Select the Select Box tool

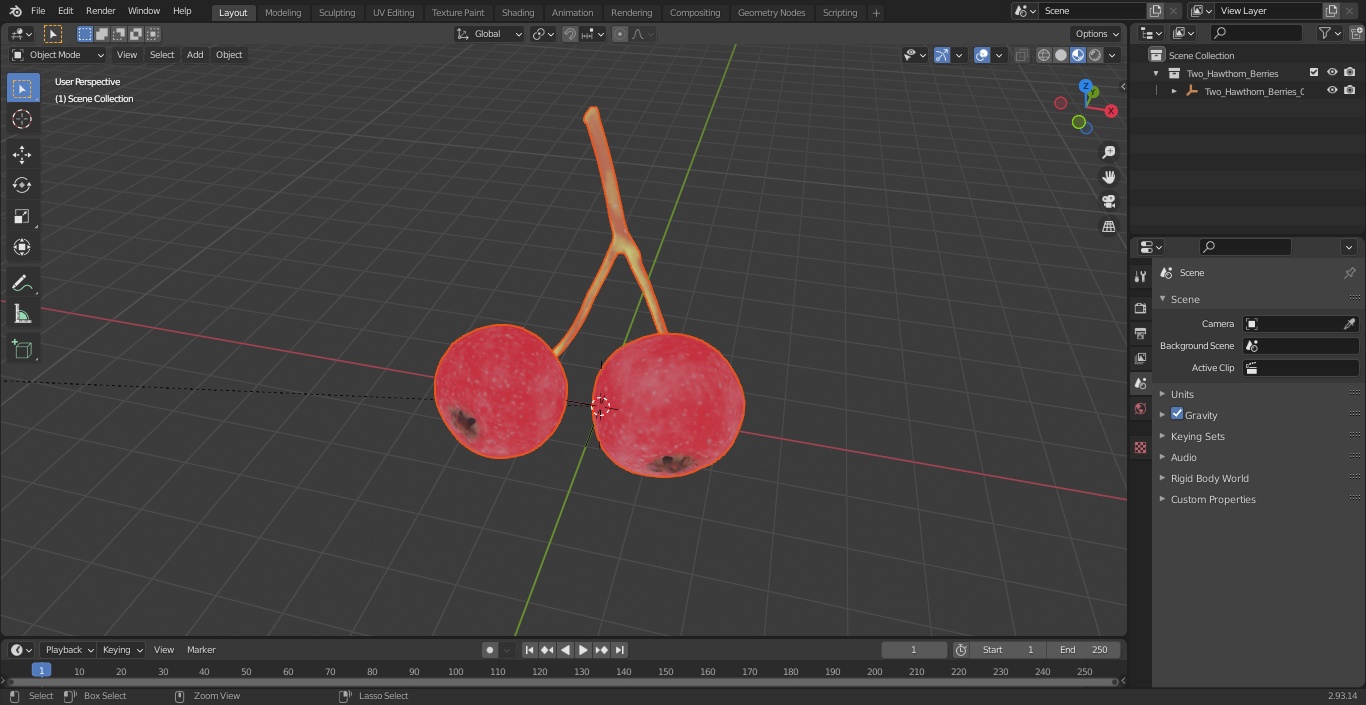click(x=22, y=88)
